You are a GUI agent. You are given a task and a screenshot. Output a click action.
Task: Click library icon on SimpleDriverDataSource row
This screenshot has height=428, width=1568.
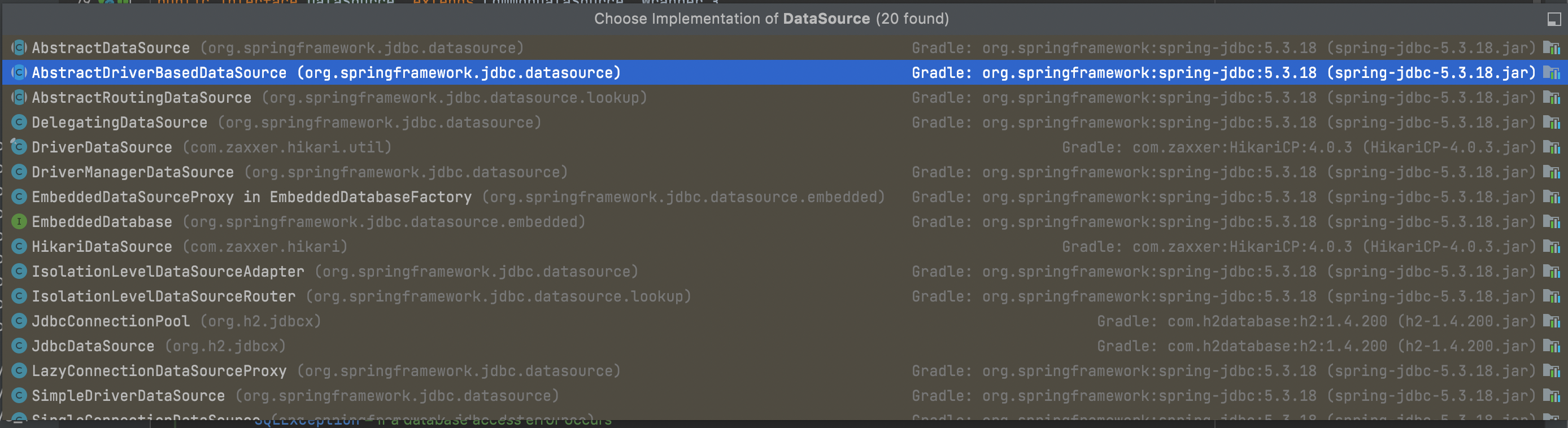1551,396
